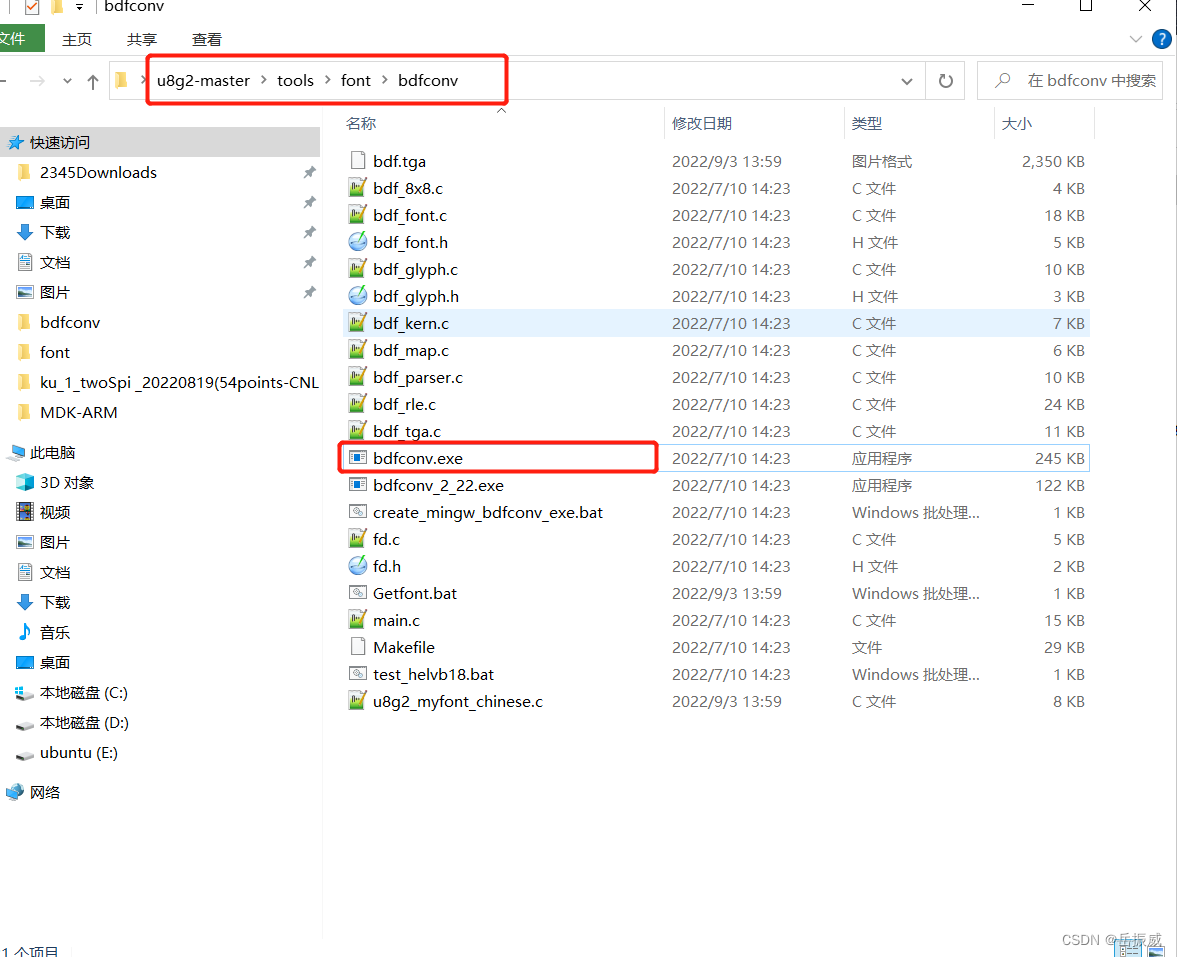Screen dimensions: 1177x957
Task: Toggle ribbon visibility with the chevron
Action: tap(1135, 39)
